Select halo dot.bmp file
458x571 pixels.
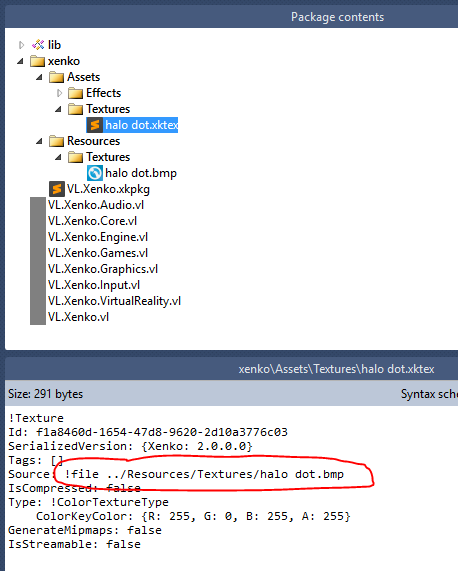click(x=141, y=173)
